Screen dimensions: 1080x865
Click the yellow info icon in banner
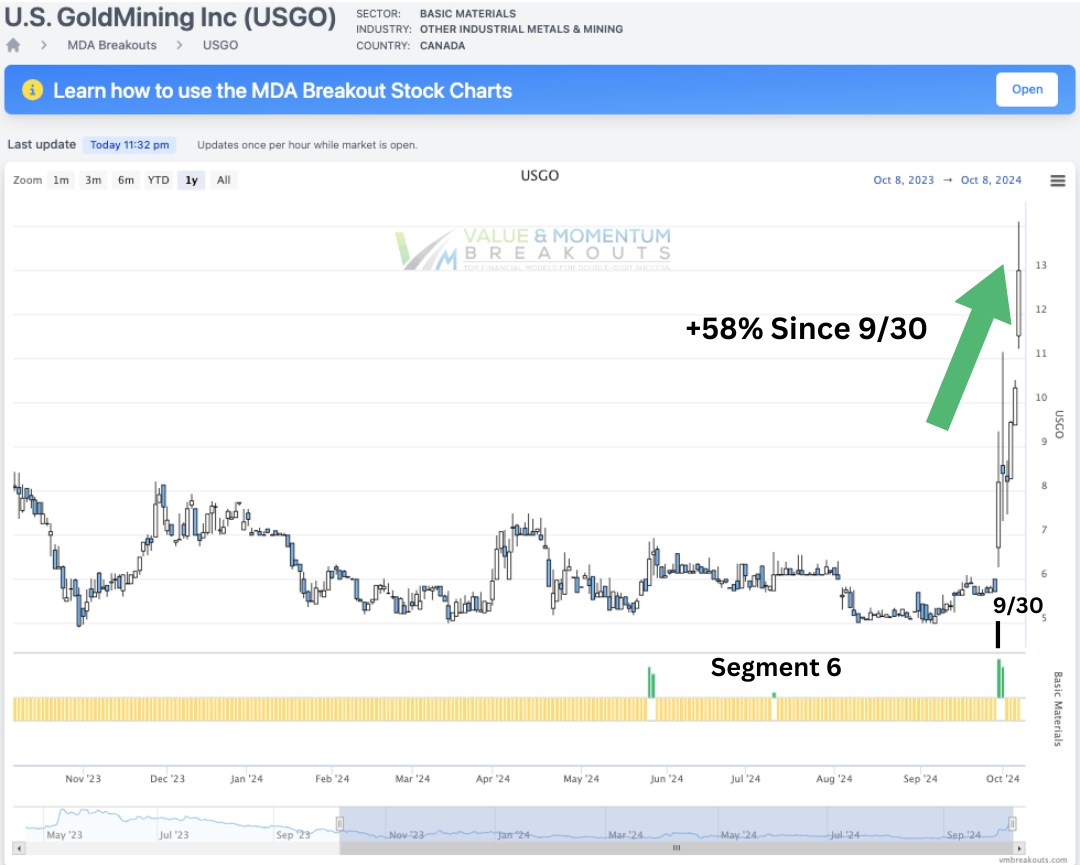click(32, 90)
